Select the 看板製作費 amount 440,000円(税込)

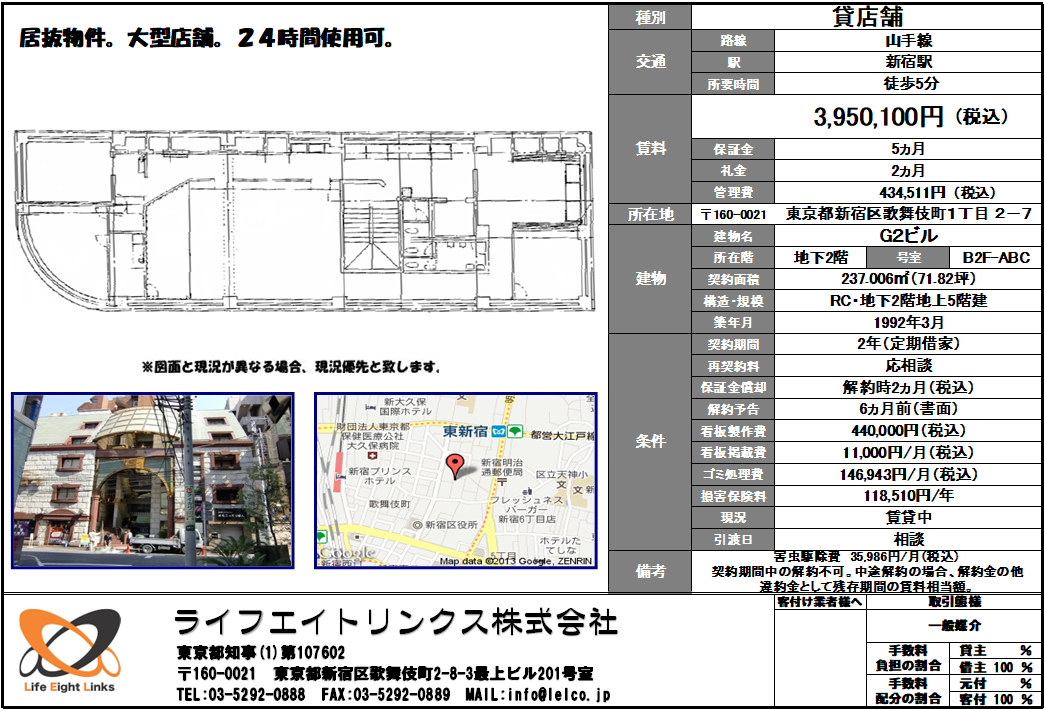point(908,431)
